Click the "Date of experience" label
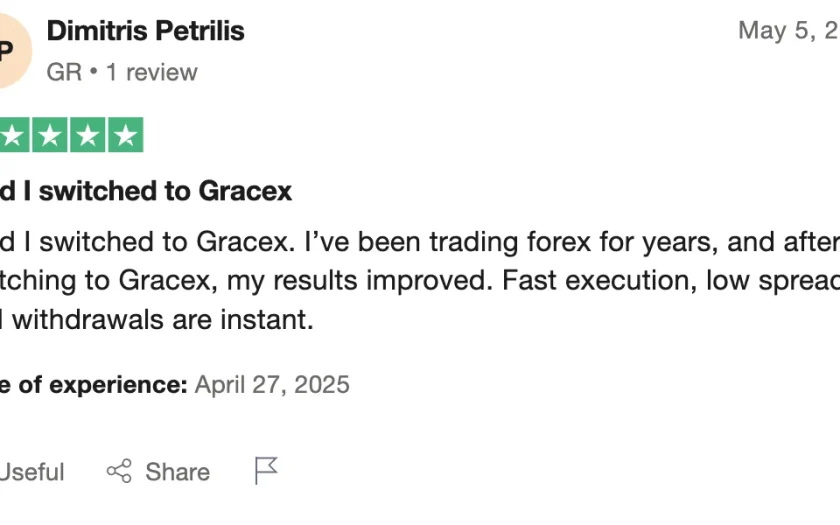This screenshot has height=525, width=840. tap(93, 385)
